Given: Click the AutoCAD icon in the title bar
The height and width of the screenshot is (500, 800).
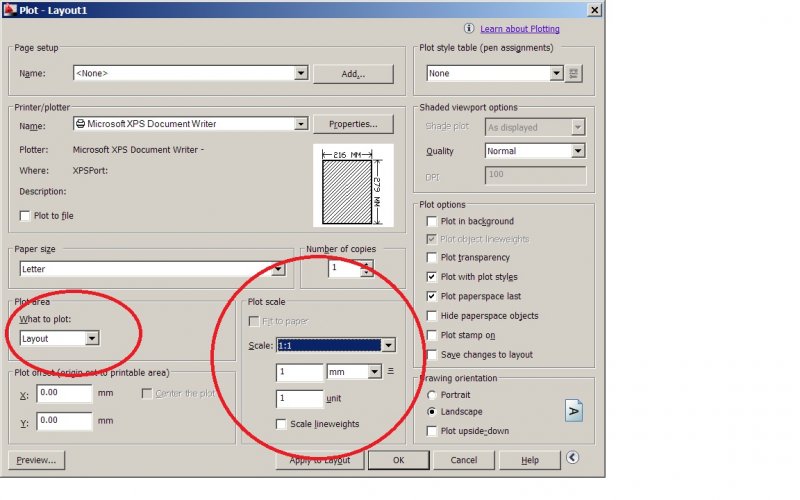Looking at the screenshot, I should pos(10,10).
